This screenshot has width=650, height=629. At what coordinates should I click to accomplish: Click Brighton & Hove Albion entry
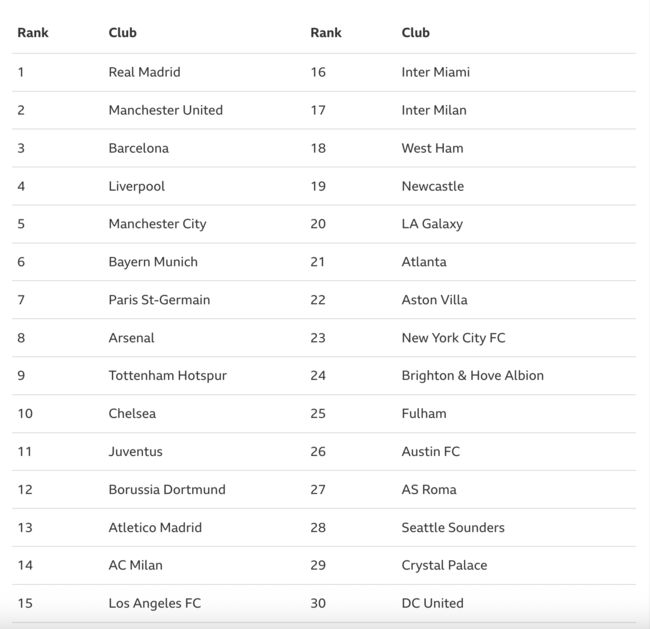[472, 376]
